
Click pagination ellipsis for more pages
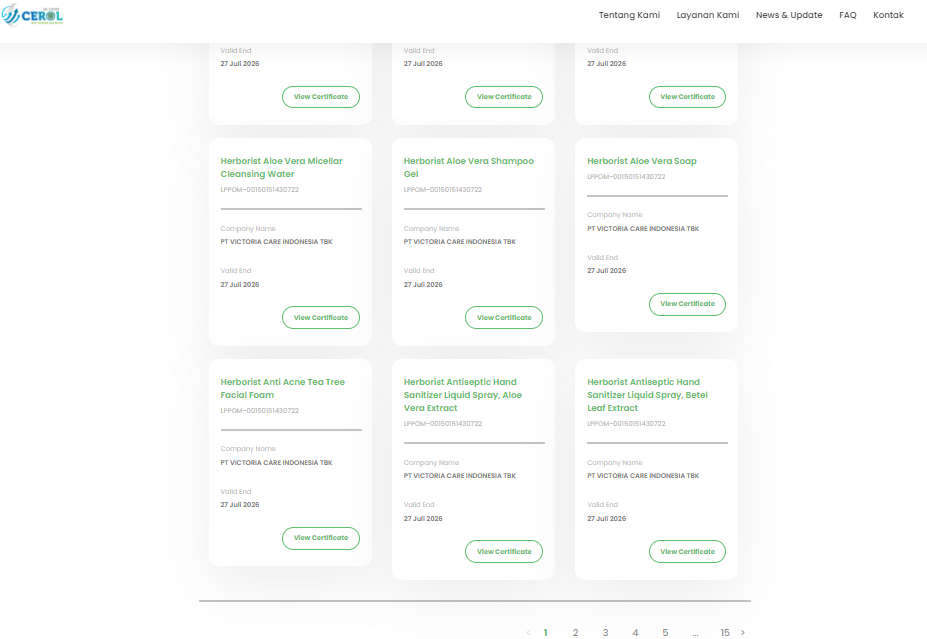point(695,634)
